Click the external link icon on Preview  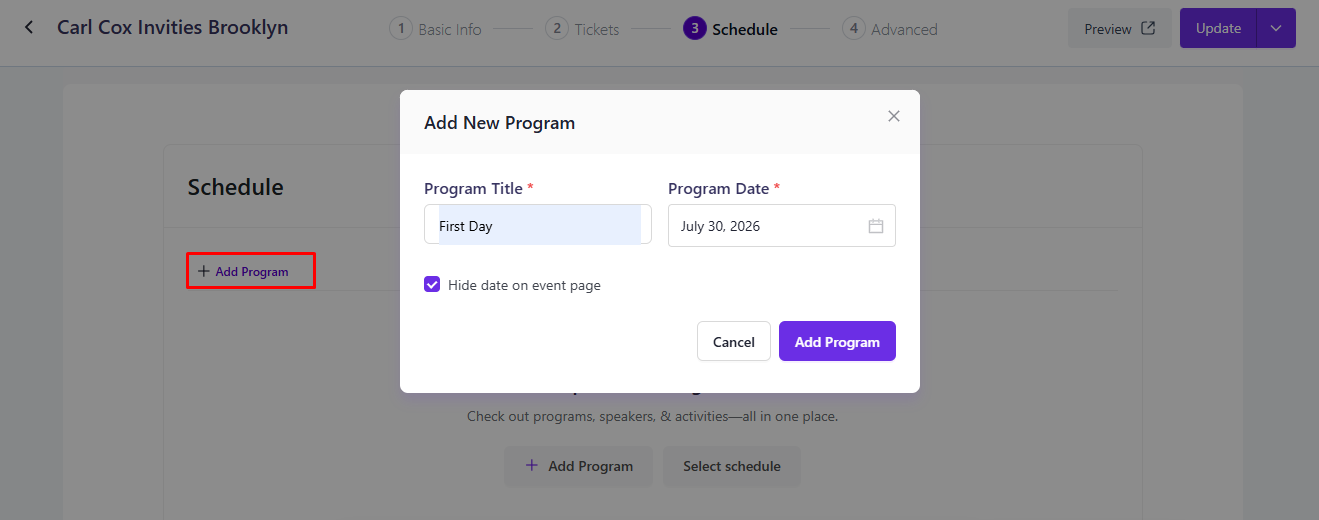click(1148, 29)
